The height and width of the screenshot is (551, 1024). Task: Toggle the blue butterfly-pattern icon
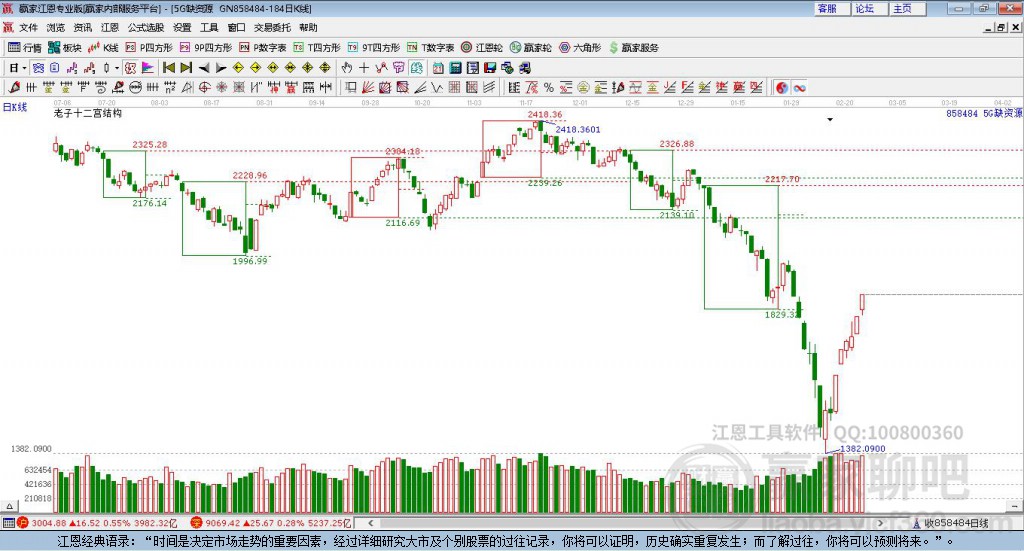(x=38, y=68)
